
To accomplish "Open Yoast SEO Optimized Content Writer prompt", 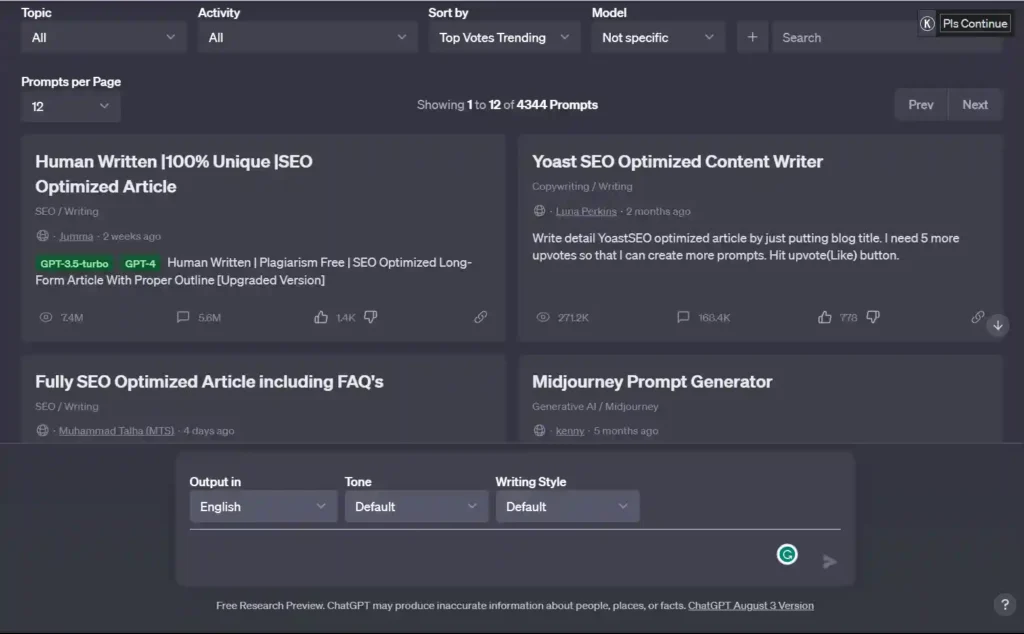I will [677, 161].
